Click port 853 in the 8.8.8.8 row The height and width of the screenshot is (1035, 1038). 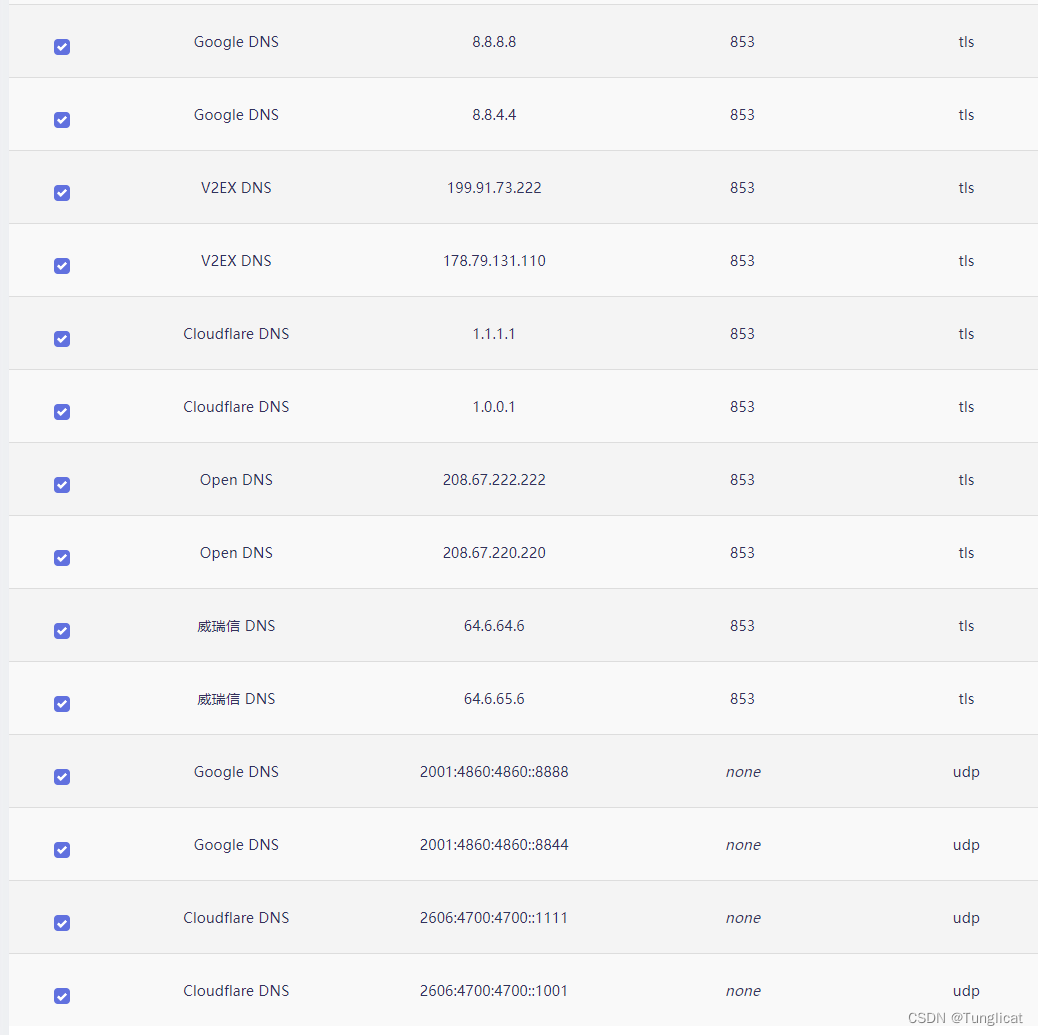742,42
